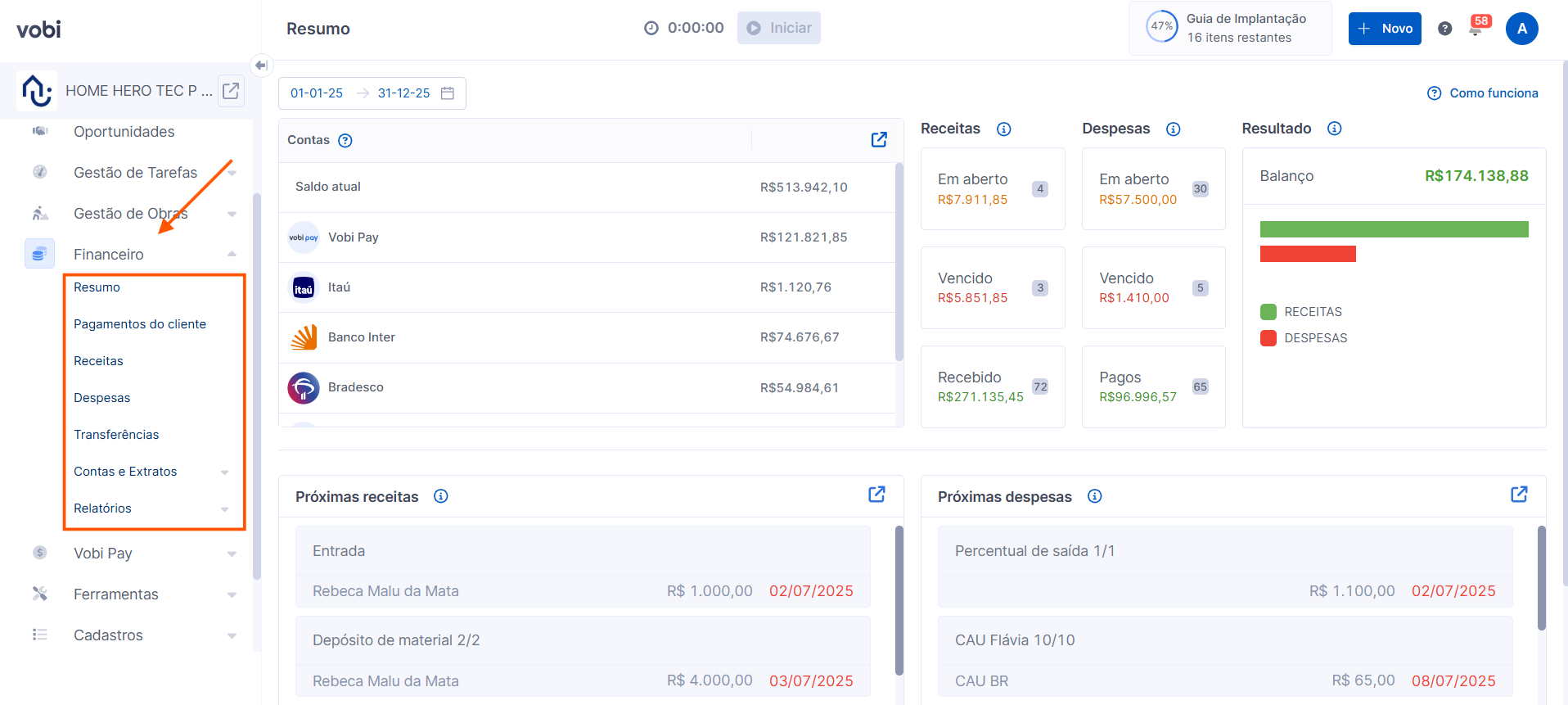The width and height of the screenshot is (1568, 705).
Task: Click the Novo button
Action: (1385, 29)
